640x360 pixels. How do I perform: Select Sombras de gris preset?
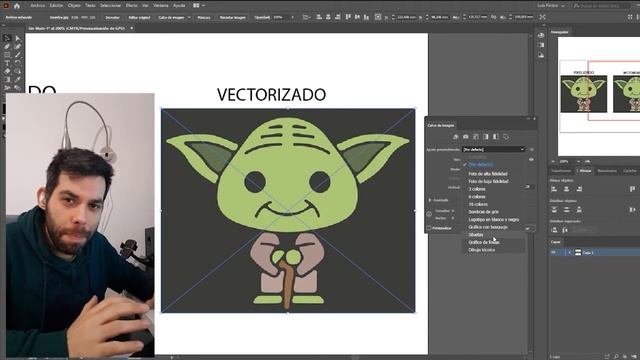pos(483,212)
